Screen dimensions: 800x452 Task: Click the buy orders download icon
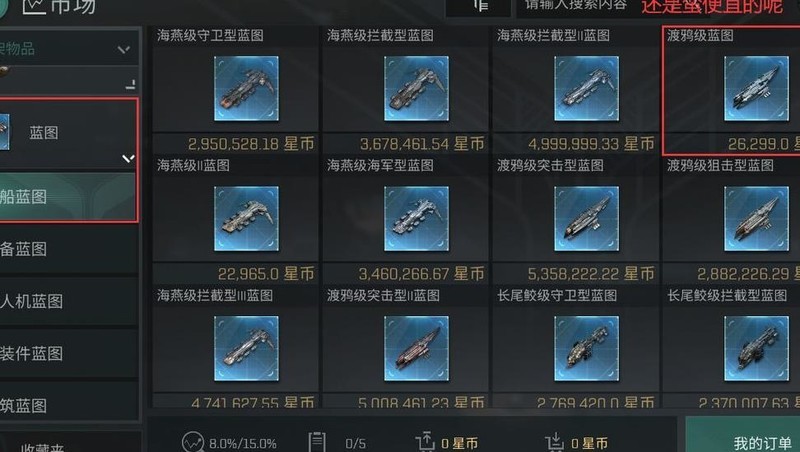(x=554, y=442)
